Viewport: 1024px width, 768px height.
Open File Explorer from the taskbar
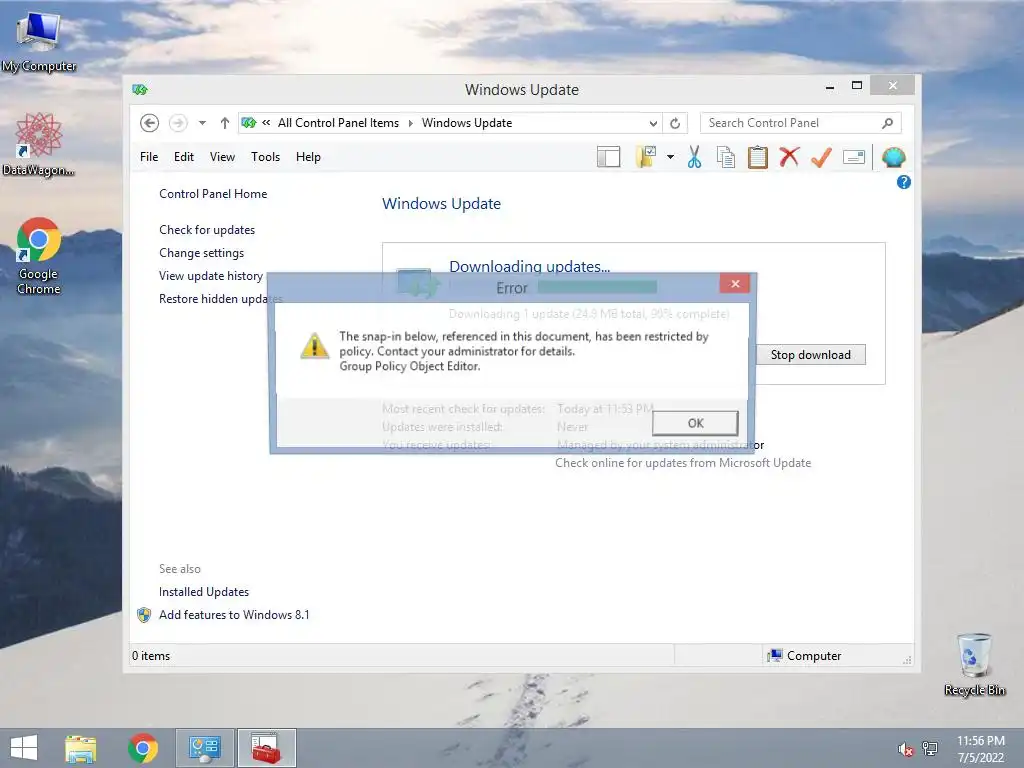(80, 748)
